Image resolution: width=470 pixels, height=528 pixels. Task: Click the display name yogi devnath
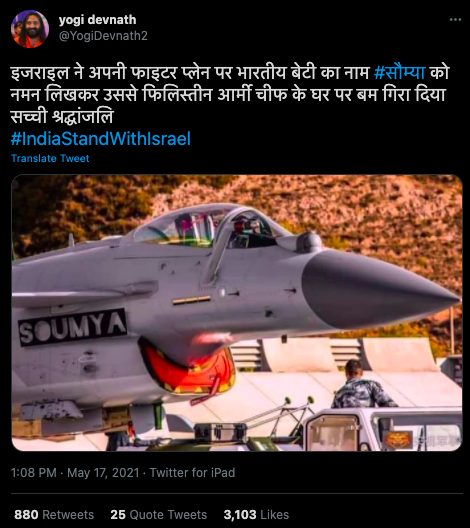97,20
